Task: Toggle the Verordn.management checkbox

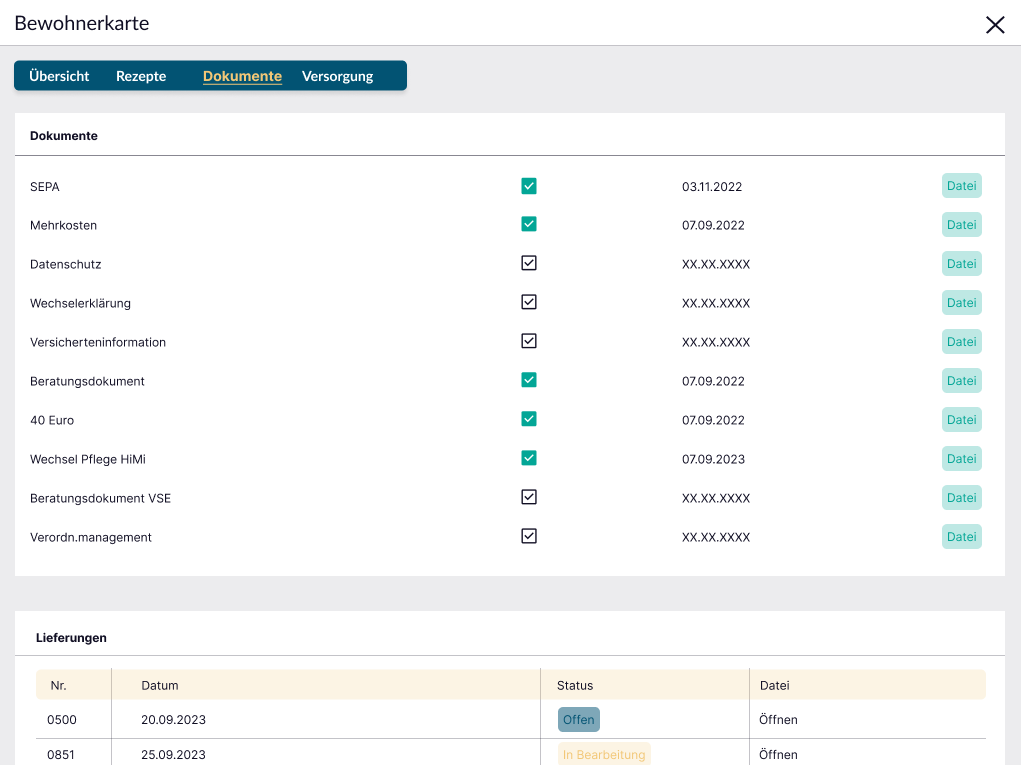Action: (529, 536)
